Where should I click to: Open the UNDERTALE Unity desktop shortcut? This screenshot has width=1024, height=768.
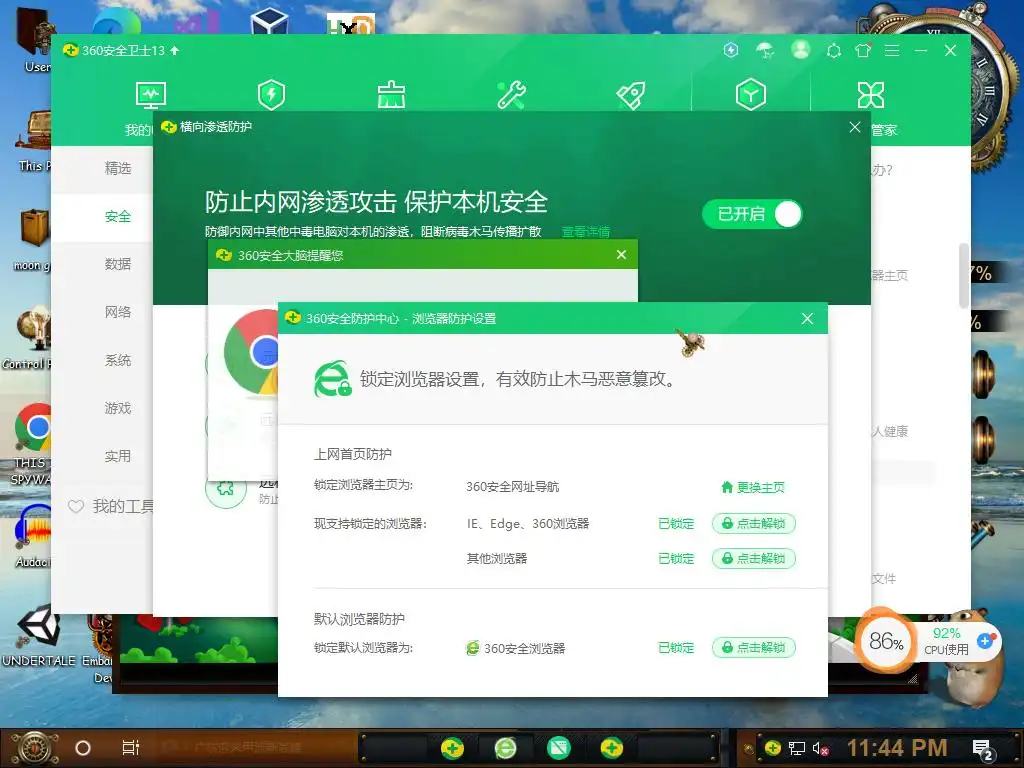pos(39,635)
